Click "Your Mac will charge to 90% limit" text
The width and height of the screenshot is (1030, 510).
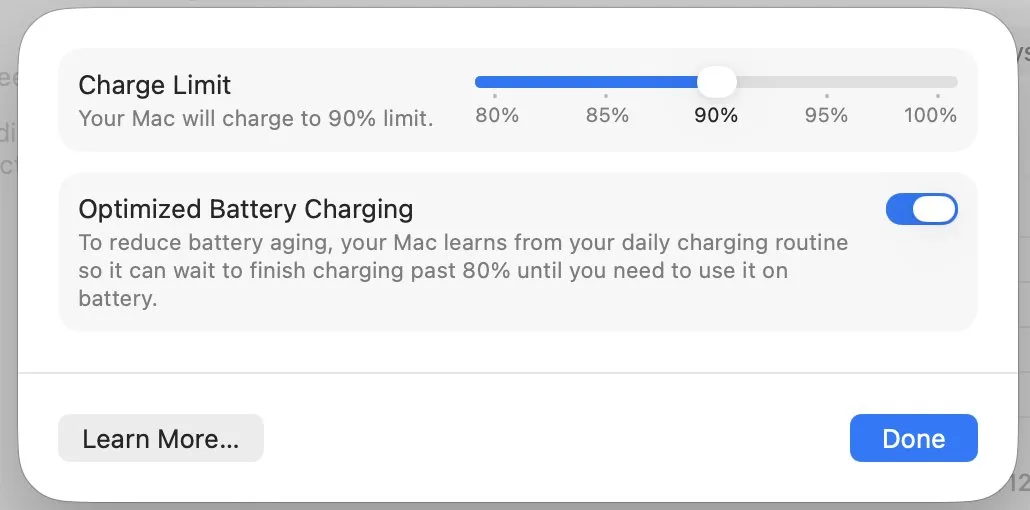(256, 118)
